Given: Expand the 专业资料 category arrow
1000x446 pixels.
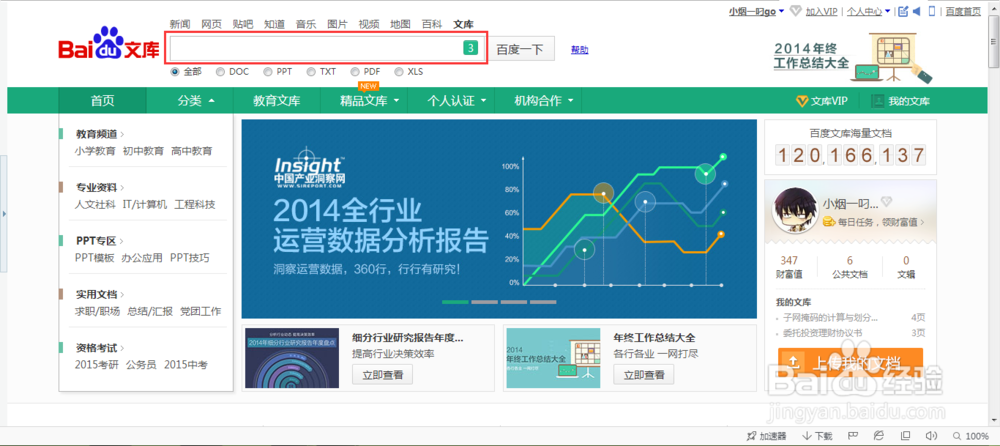Looking at the screenshot, I should [x=122, y=188].
